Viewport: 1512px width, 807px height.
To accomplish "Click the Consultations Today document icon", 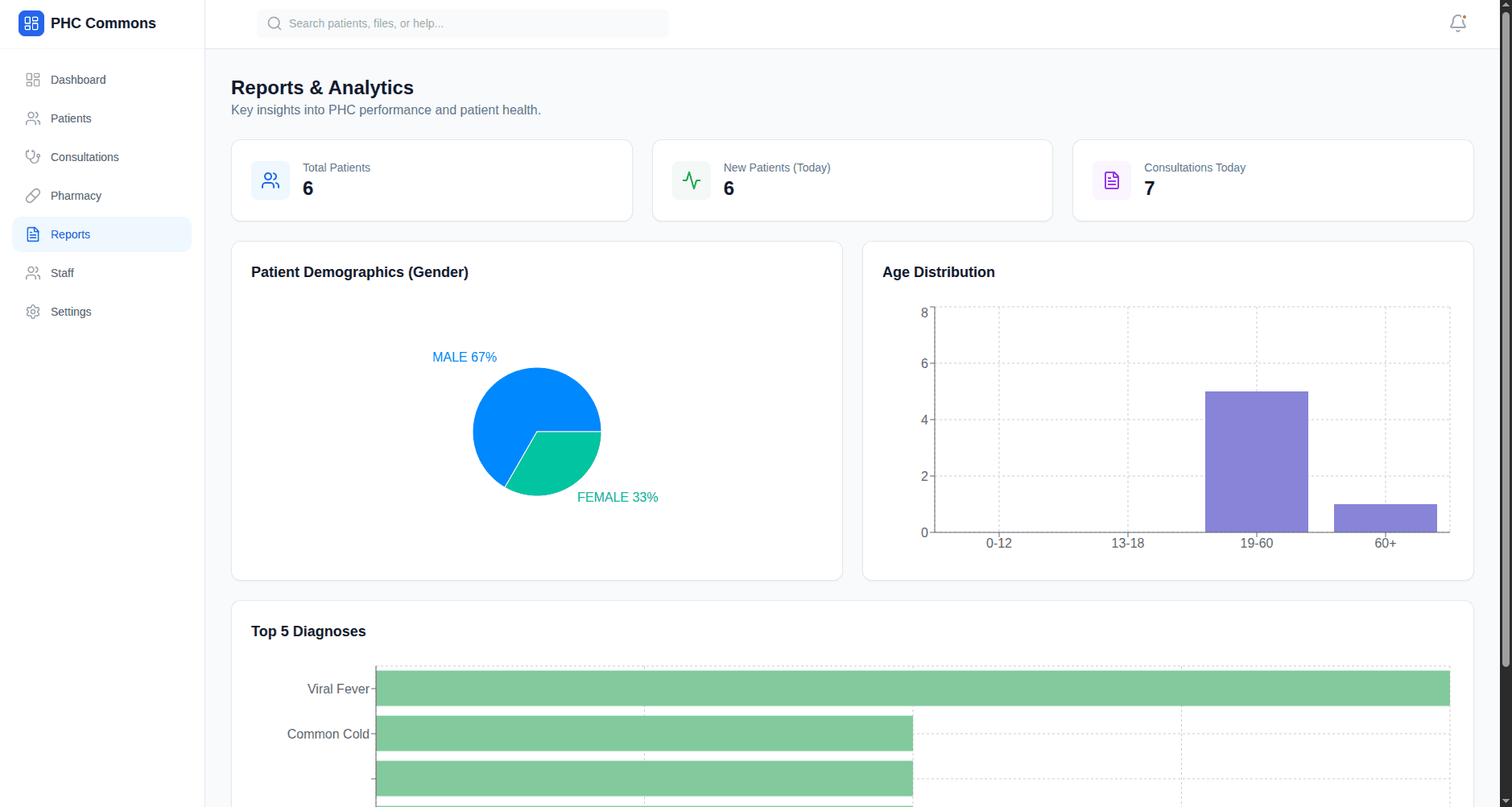I will coord(1112,180).
